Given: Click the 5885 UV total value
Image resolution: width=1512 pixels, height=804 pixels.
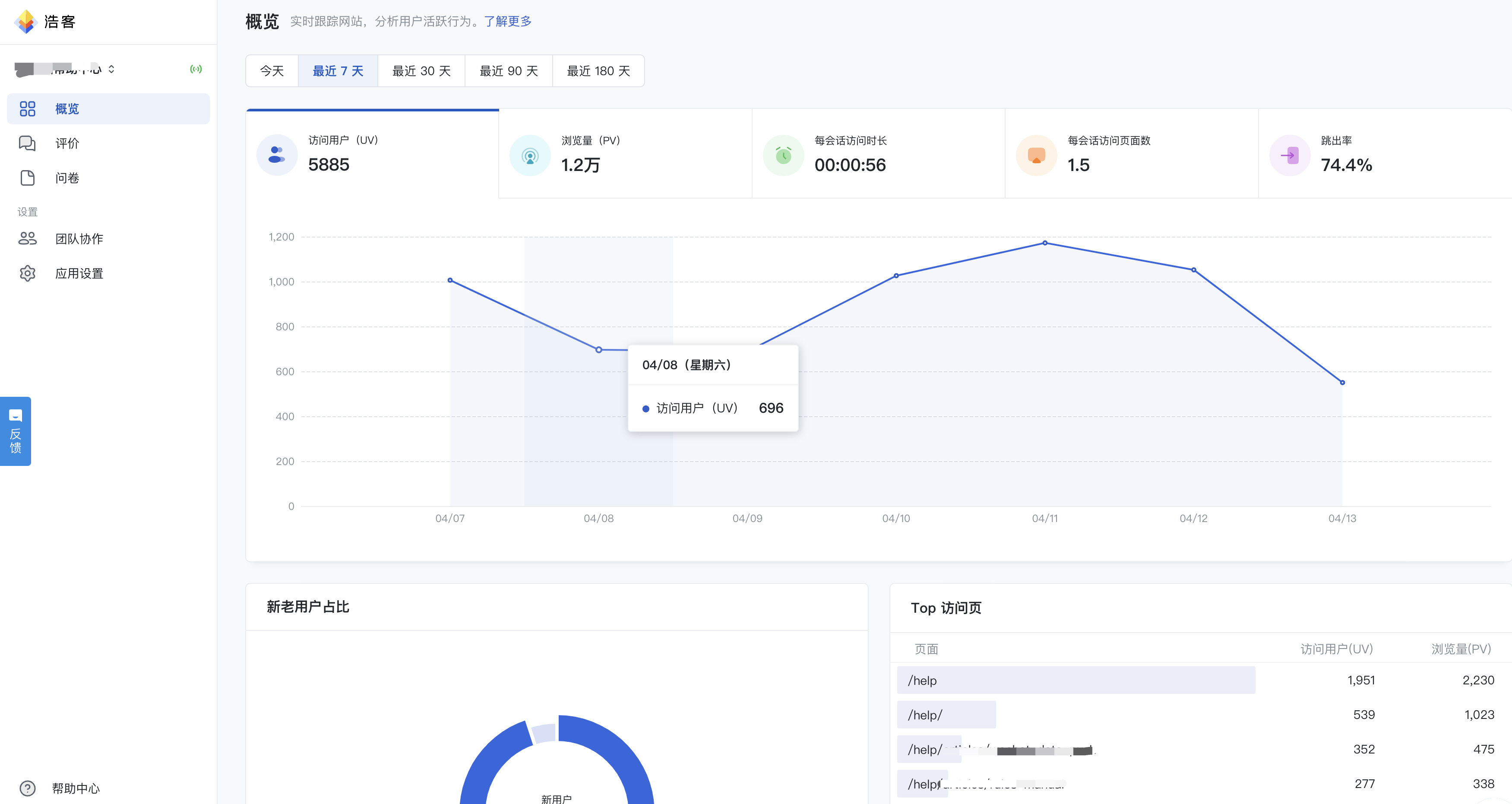Looking at the screenshot, I should click(x=329, y=165).
